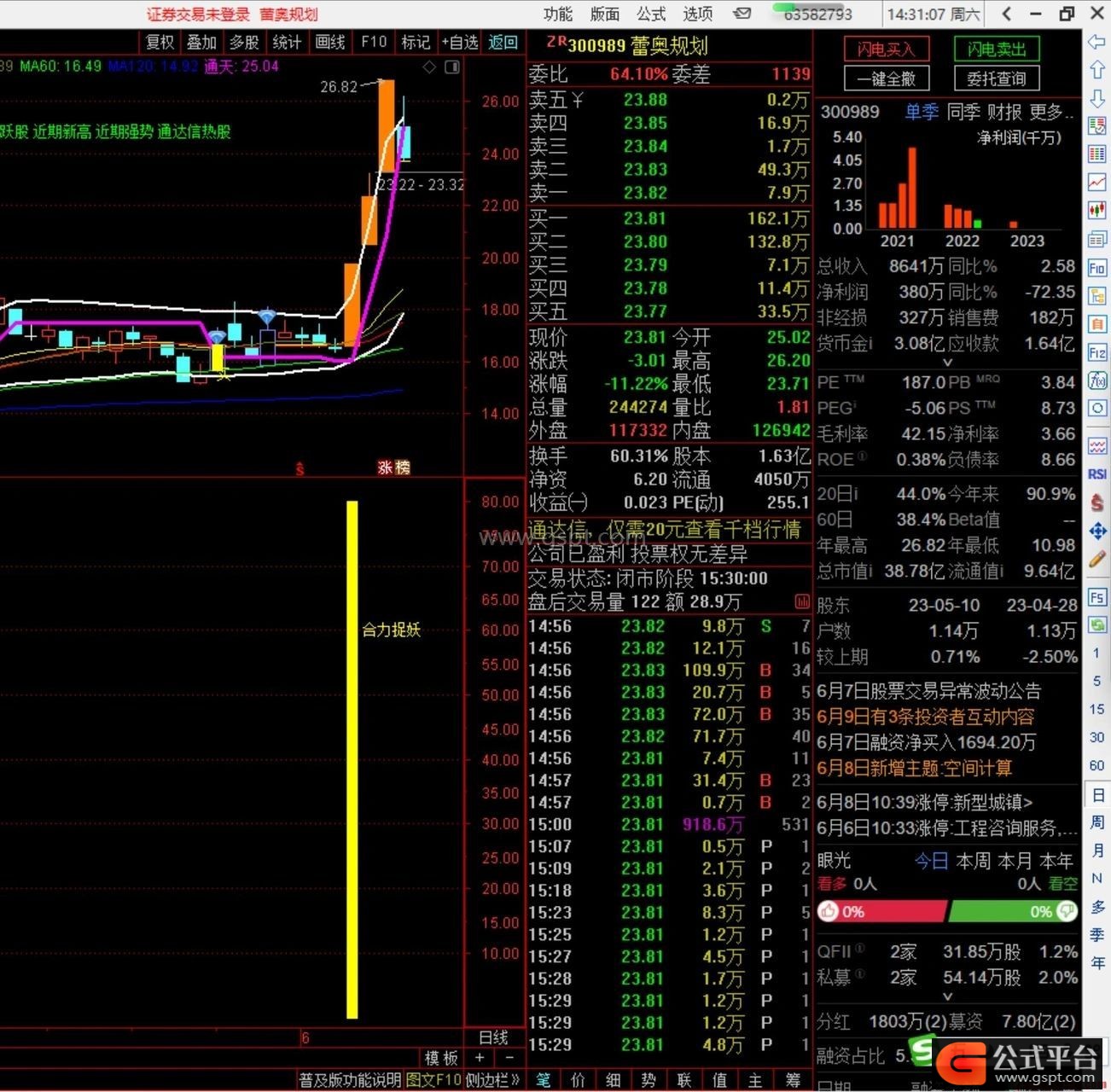Expand the 侧边栏 » sidebar toggle
Viewport: 1111px width, 1092px height.
[x=492, y=1080]
